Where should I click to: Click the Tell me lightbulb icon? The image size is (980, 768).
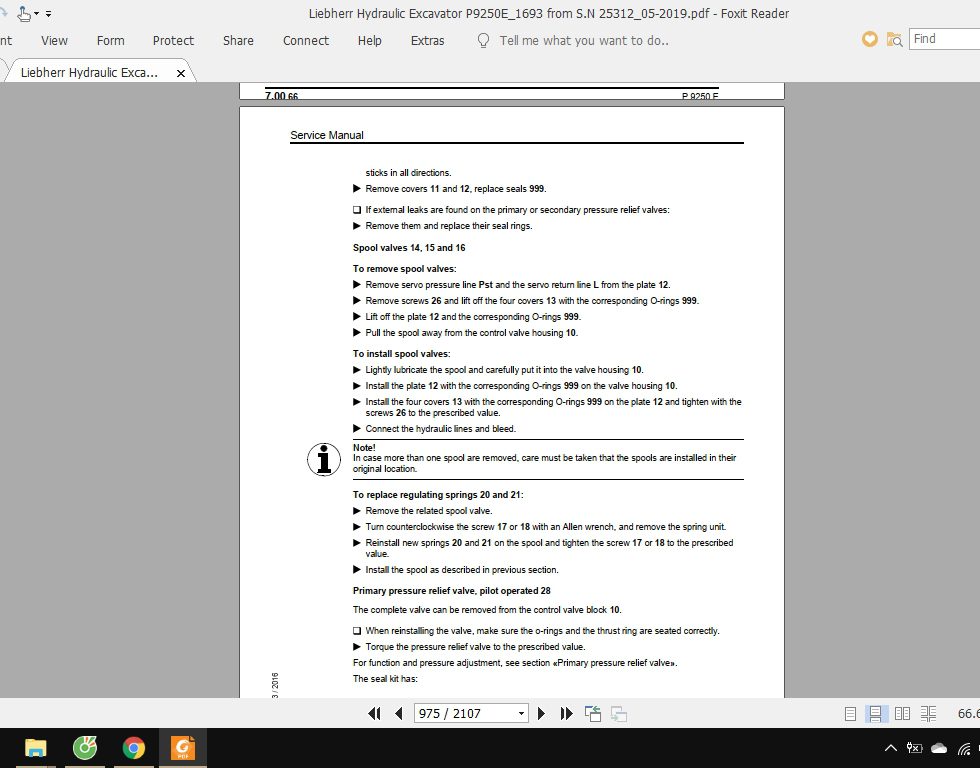tap(483, 41)
